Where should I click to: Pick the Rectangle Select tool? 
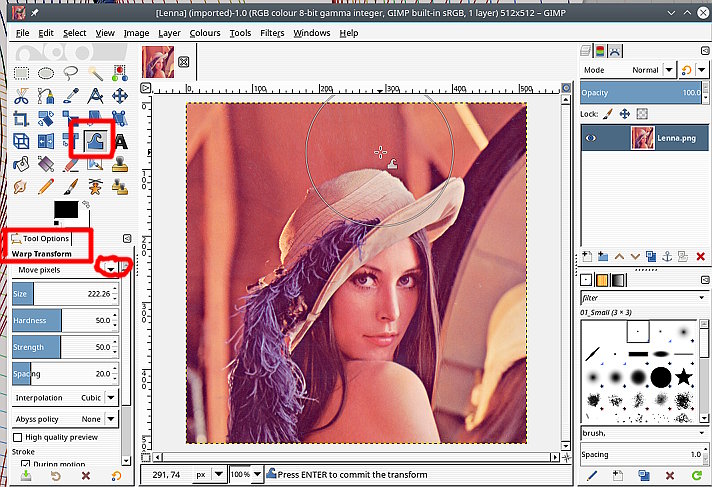pyautogui.click(x=20, y=73)
